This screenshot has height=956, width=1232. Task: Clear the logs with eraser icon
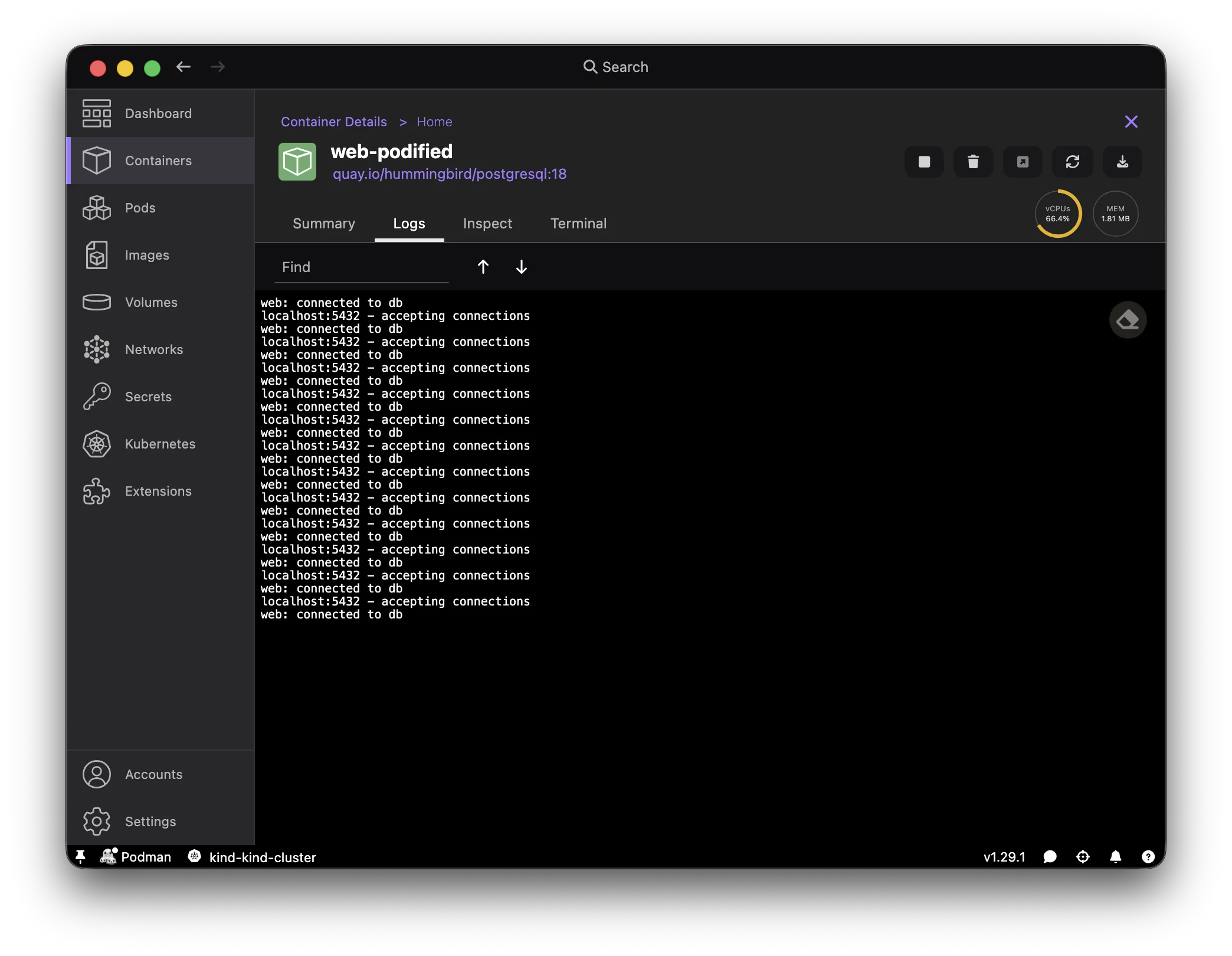(1128, 320)
